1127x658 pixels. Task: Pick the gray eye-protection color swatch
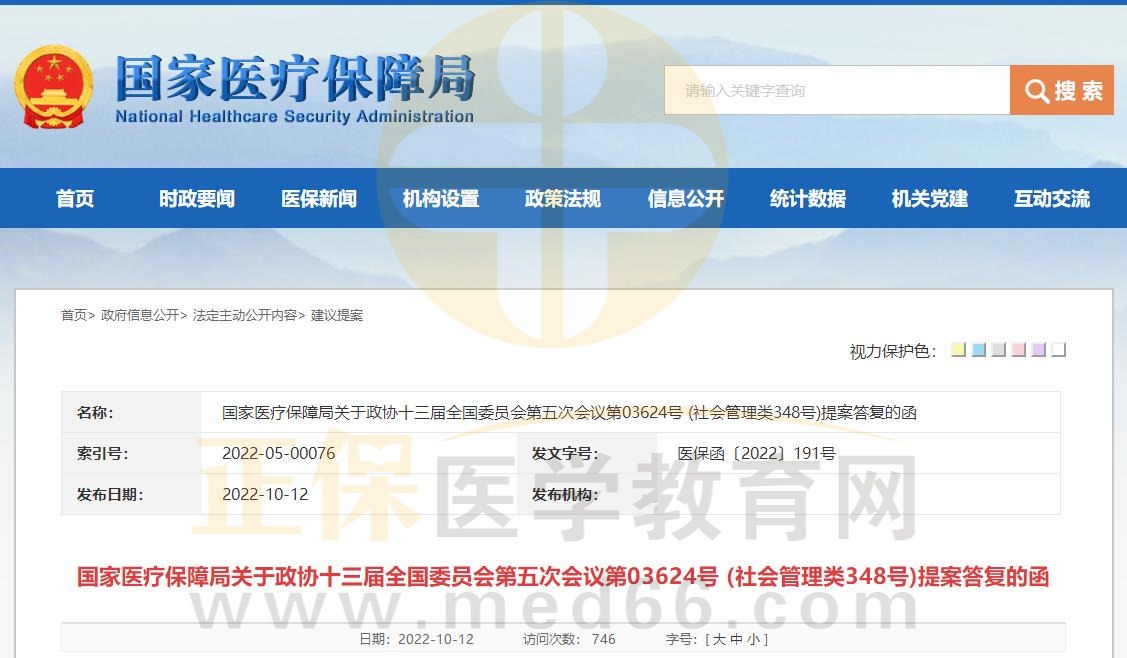click(998, 350)
